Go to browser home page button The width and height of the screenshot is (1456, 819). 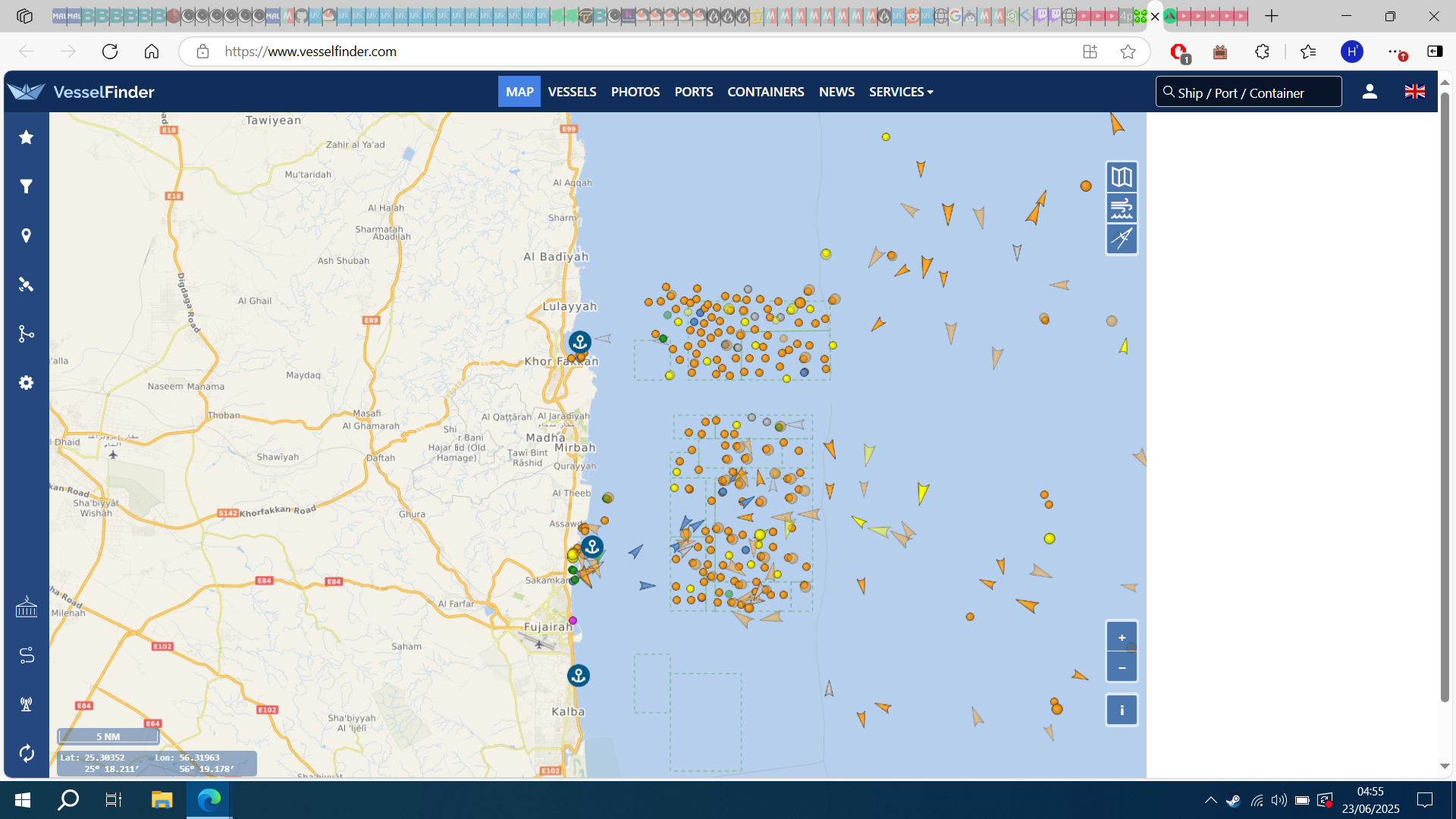152,52
